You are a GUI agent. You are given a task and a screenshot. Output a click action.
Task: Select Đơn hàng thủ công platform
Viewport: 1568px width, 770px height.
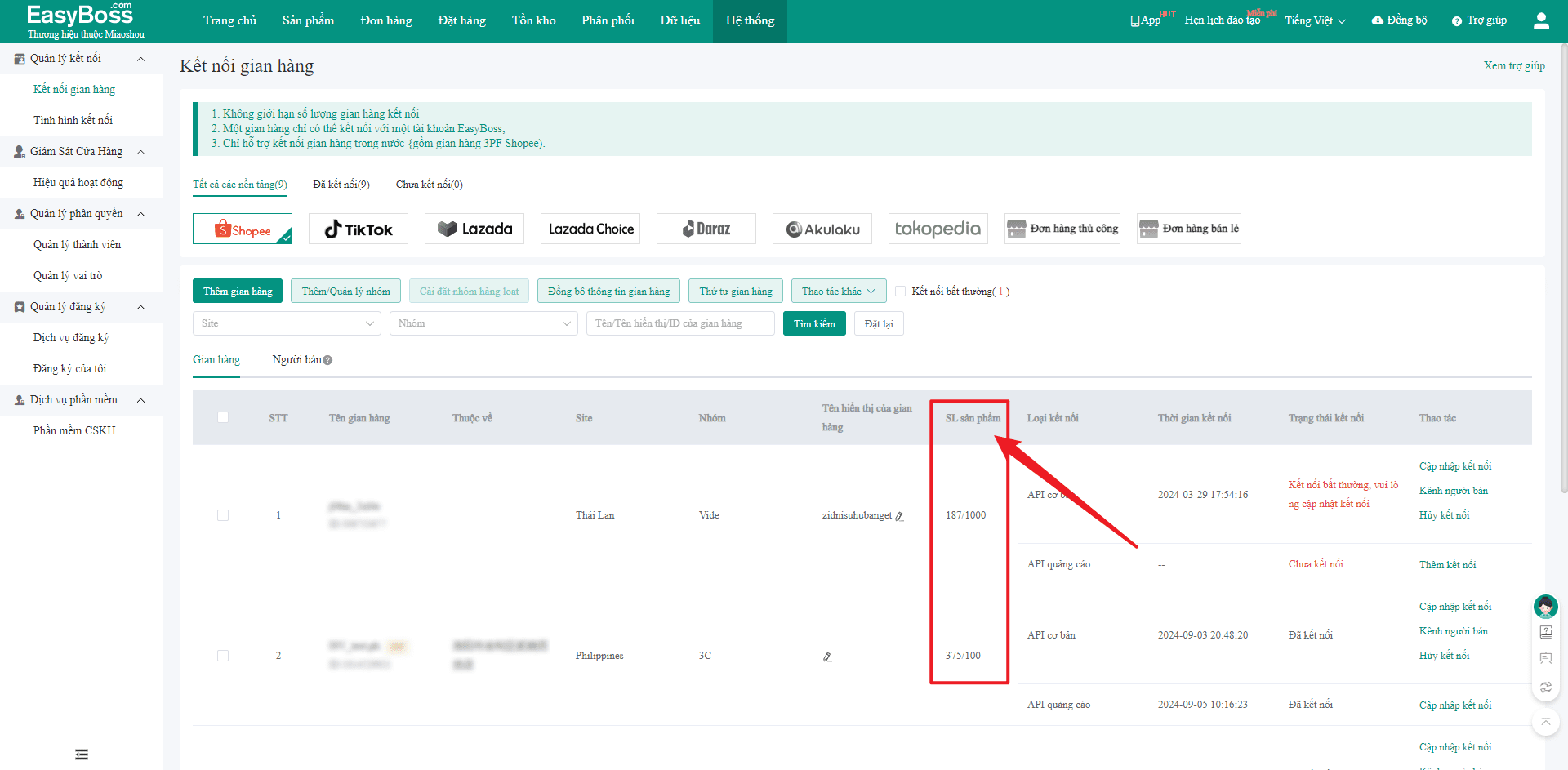[x=1062, y=229]
